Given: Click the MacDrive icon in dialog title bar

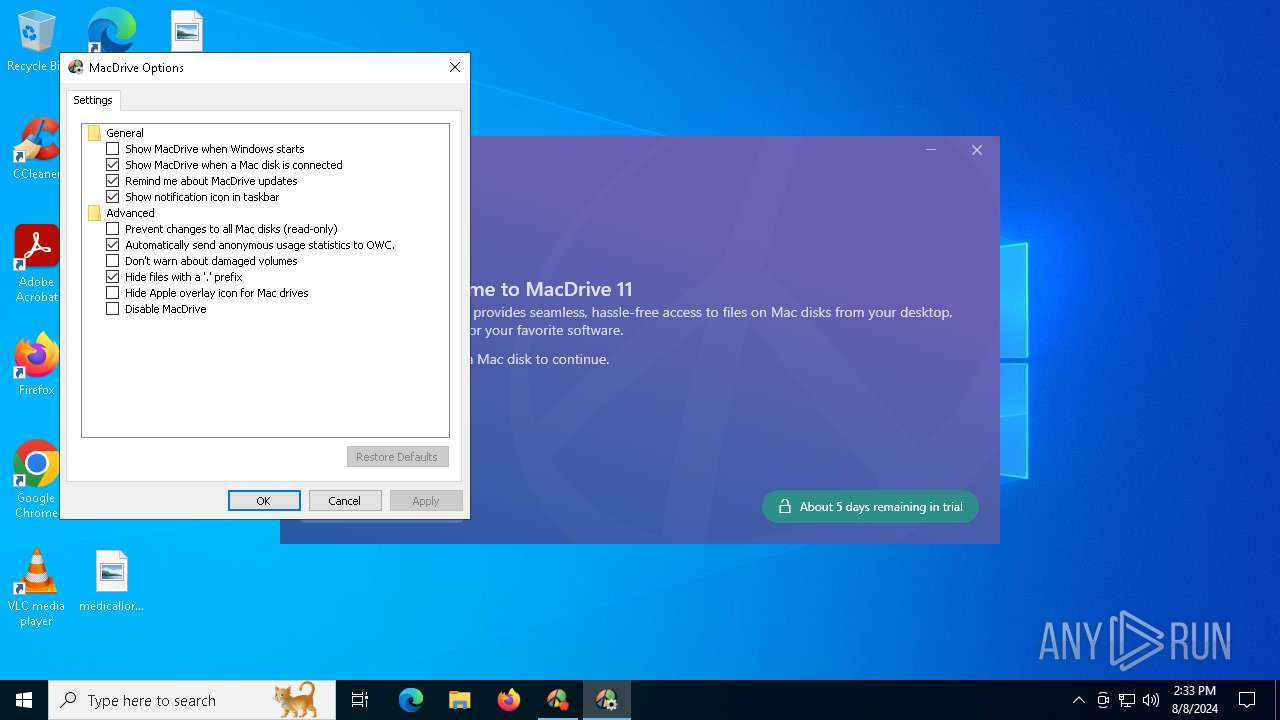Looking at the screenshot, I should (76, 68).
